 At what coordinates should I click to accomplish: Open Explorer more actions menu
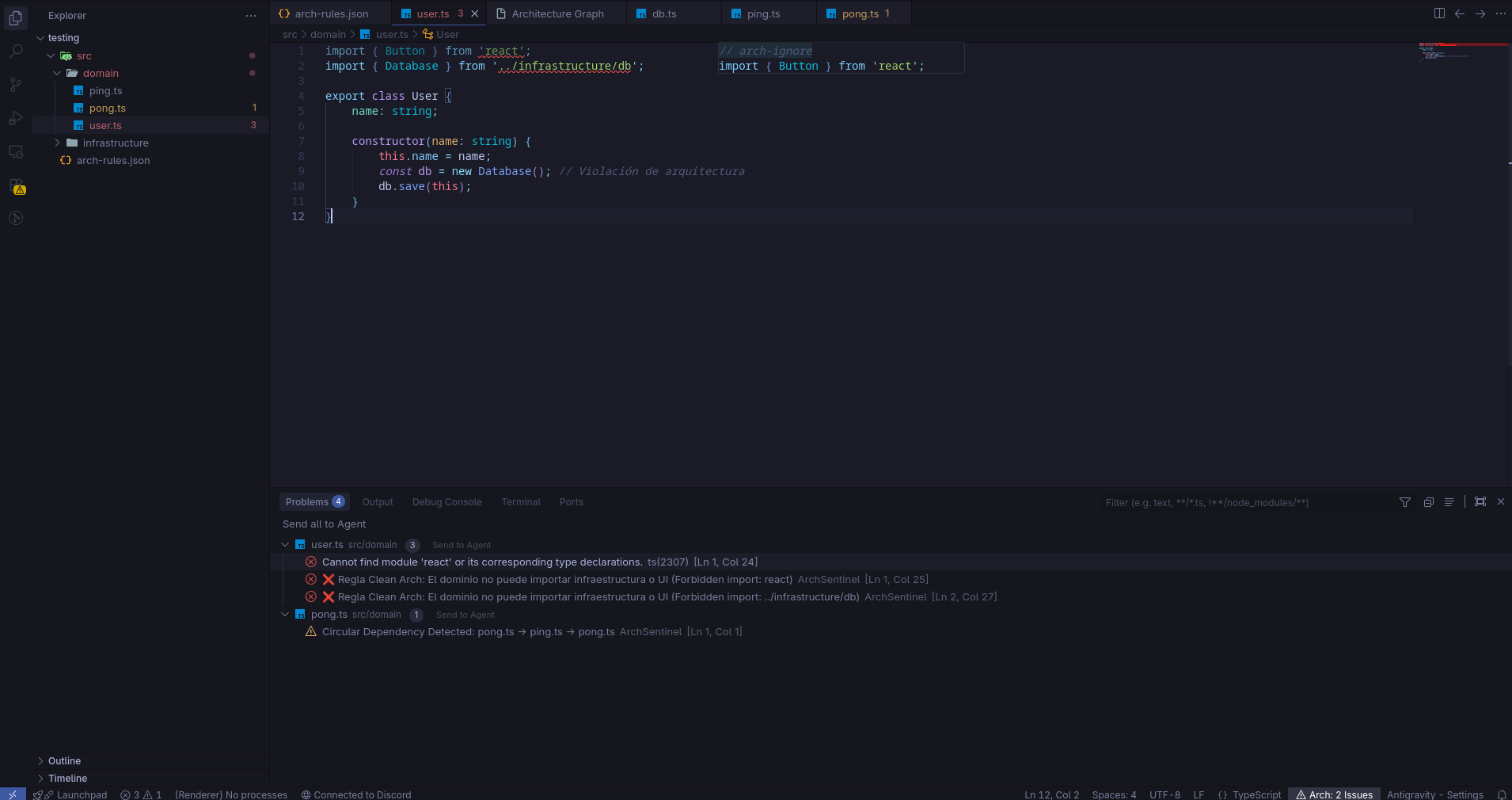click(x=251, y=16)
